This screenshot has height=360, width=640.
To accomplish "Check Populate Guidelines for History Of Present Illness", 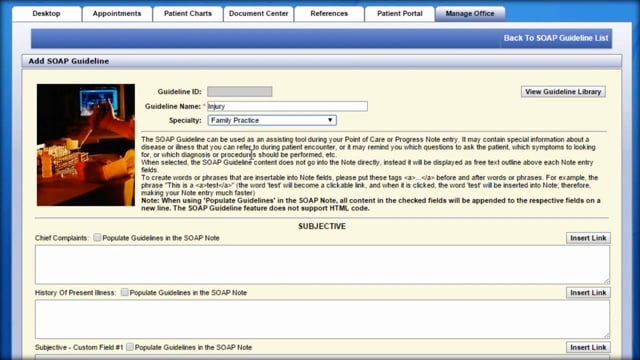I will tap(124, 292).
